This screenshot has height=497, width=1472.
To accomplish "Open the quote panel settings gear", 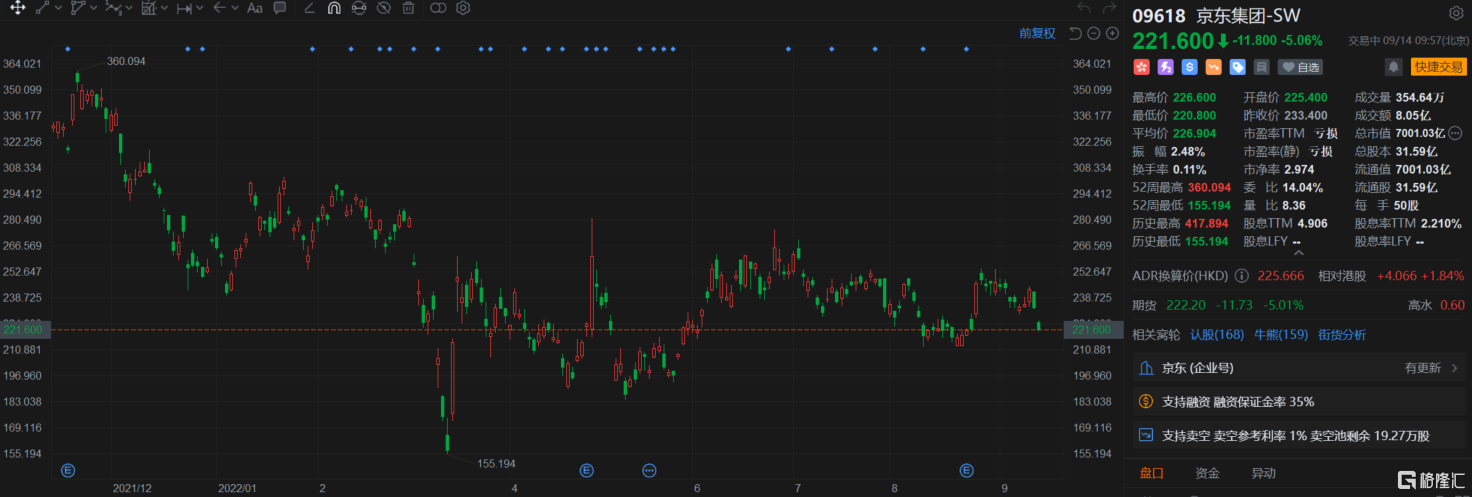I will (1455, 13).
